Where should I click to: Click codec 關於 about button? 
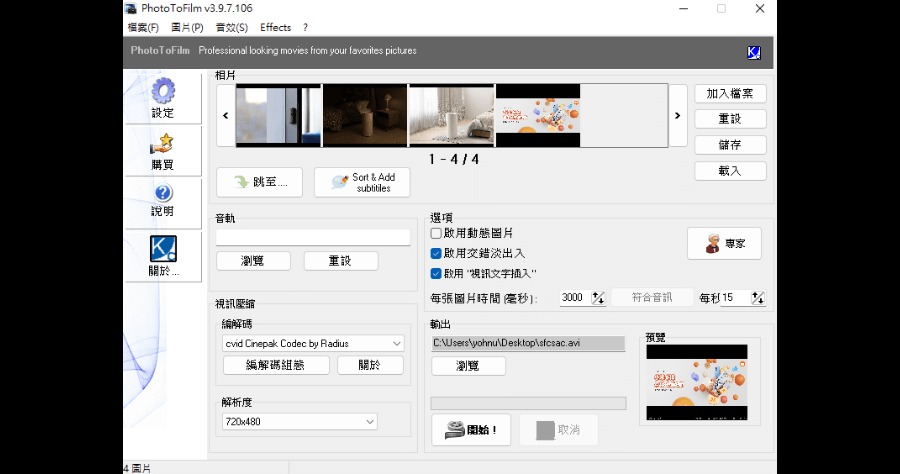click(x=370, y=365)
